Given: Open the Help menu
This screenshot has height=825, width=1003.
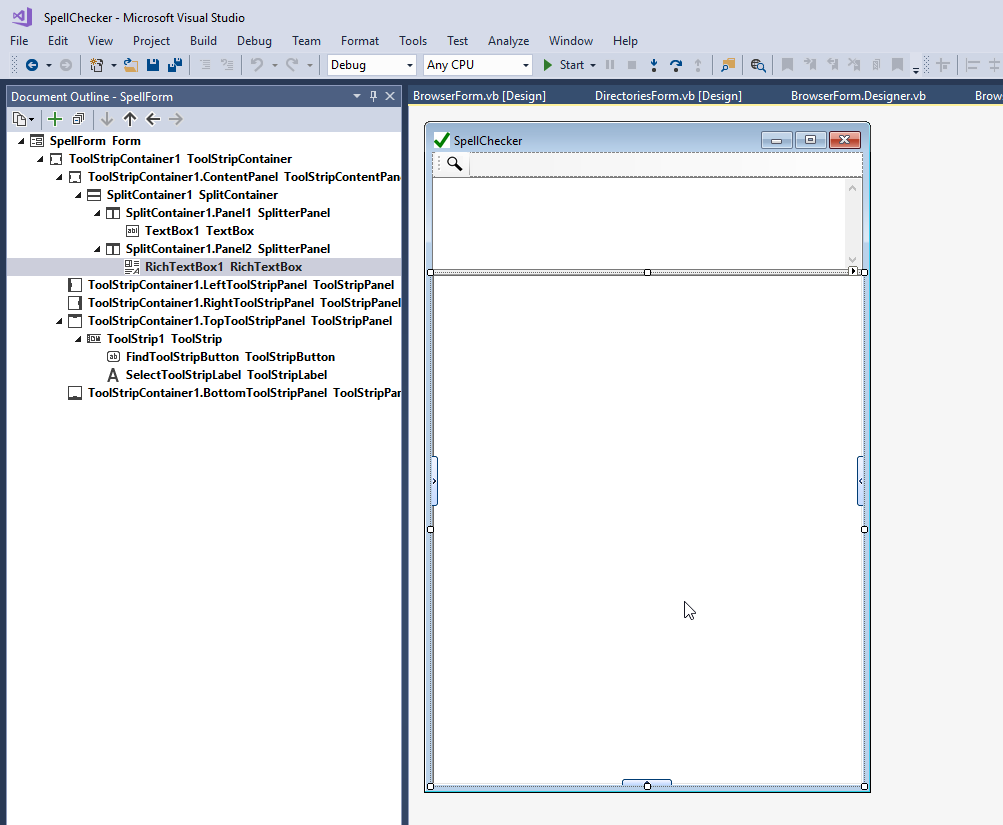Looking at the screenshot, I should [x=625, y=40].
